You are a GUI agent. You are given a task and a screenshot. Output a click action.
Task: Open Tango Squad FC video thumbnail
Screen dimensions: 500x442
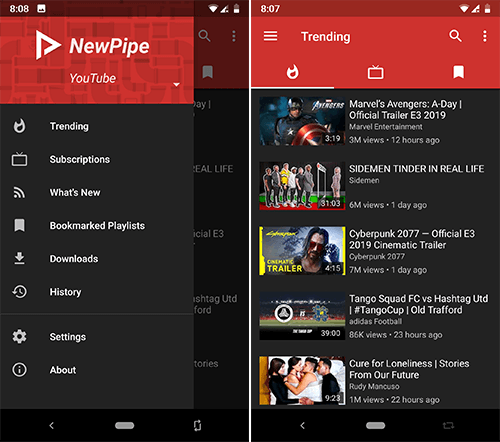pyautogui.click(x=302, y=316)
